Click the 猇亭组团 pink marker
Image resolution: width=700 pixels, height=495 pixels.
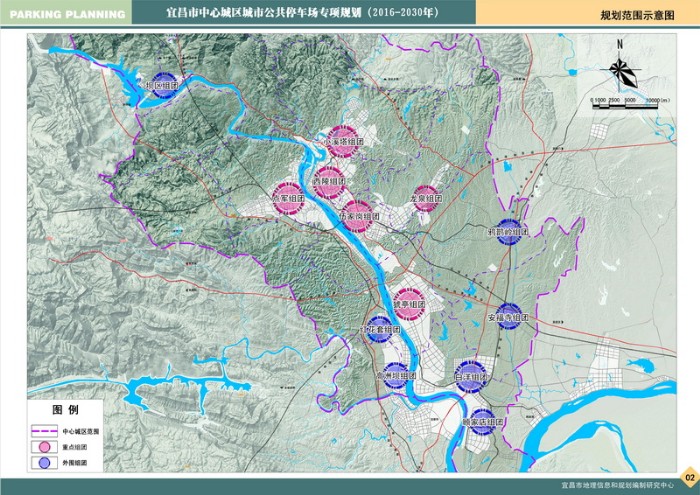[x=407, y=301]
